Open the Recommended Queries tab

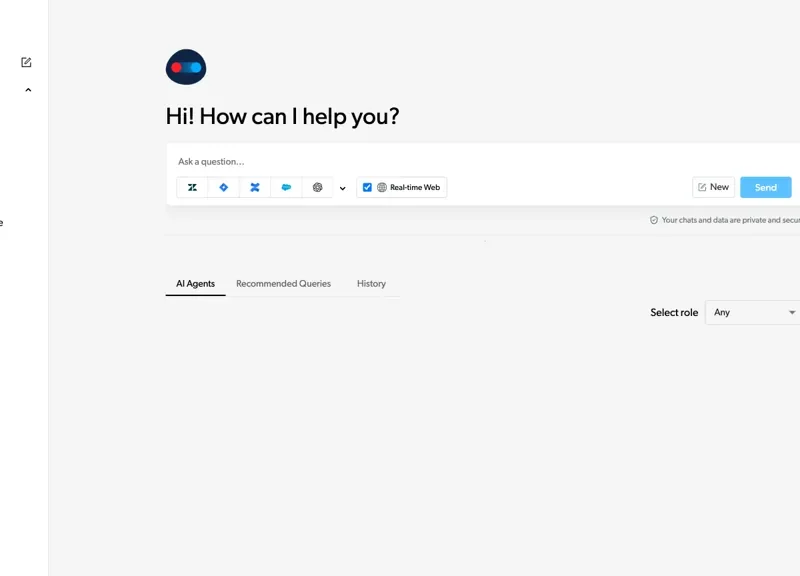click(283, 284)
